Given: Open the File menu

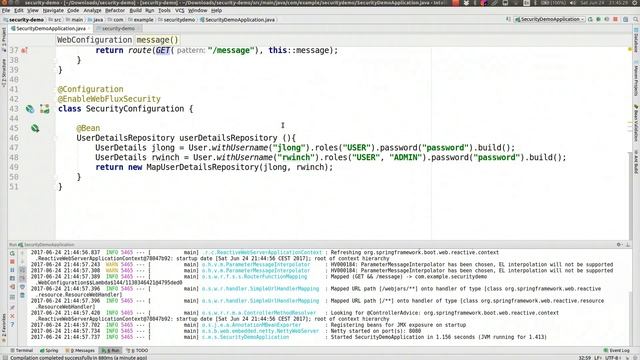Looking at the screenshot, I should [x=6, y=10].
